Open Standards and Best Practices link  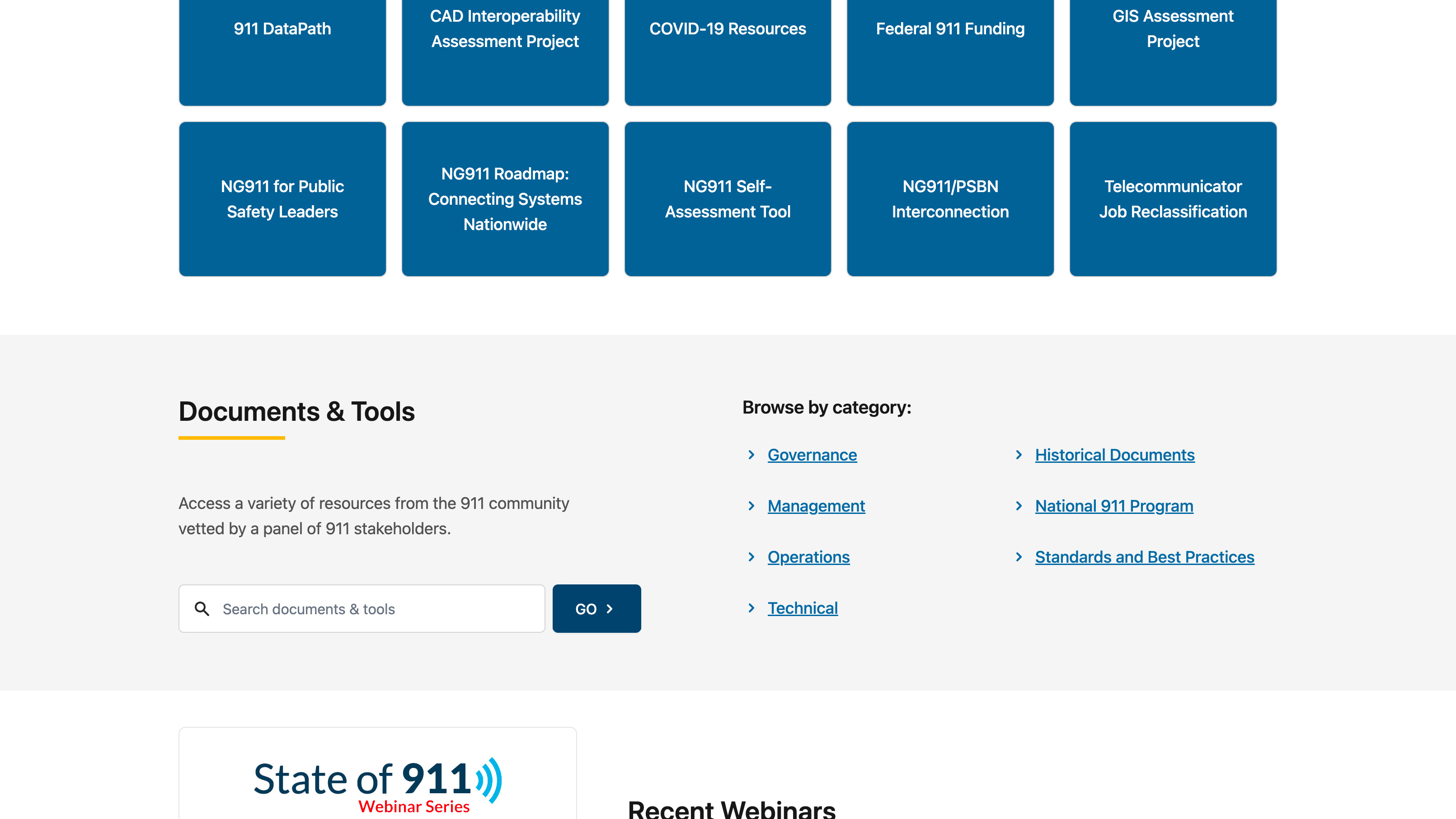pos(1144,557)
